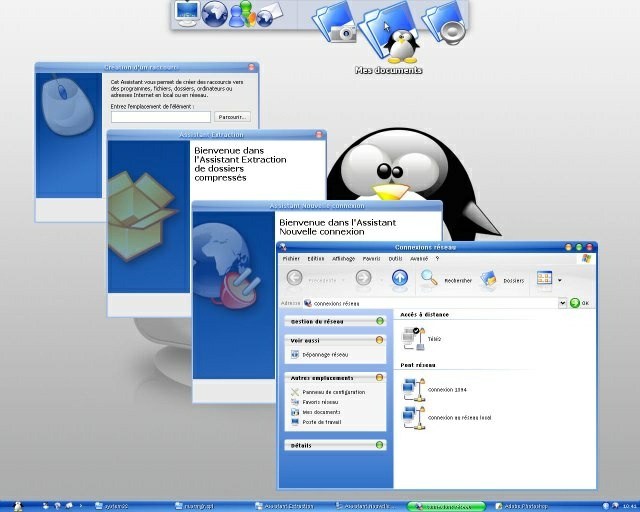Close the Création d'un raccourci window
640x512 pixels.
(x=251, y=67)
